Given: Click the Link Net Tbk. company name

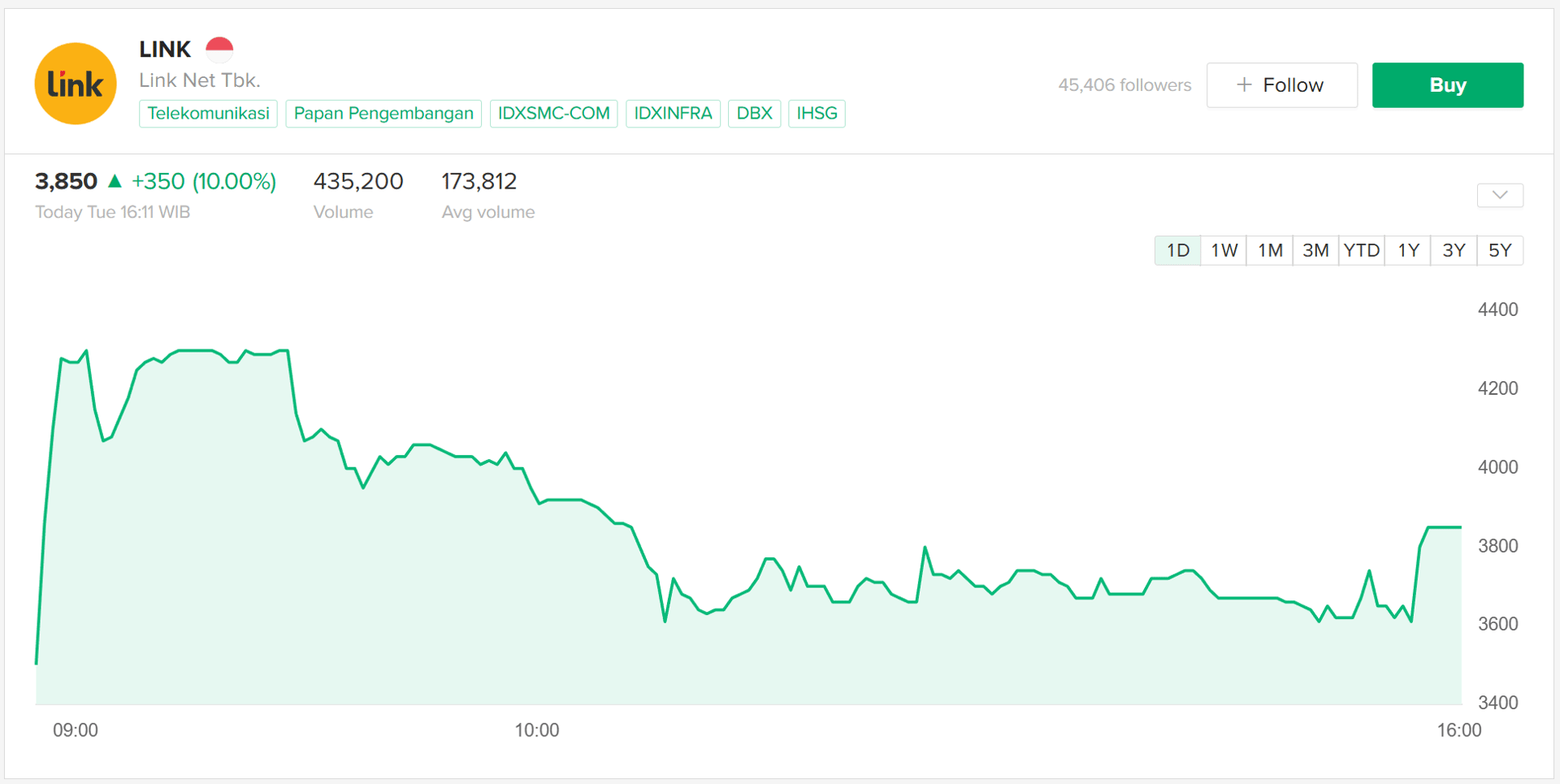Looking at the screenshot, I should pyautogui.click(x=200, y=80).
